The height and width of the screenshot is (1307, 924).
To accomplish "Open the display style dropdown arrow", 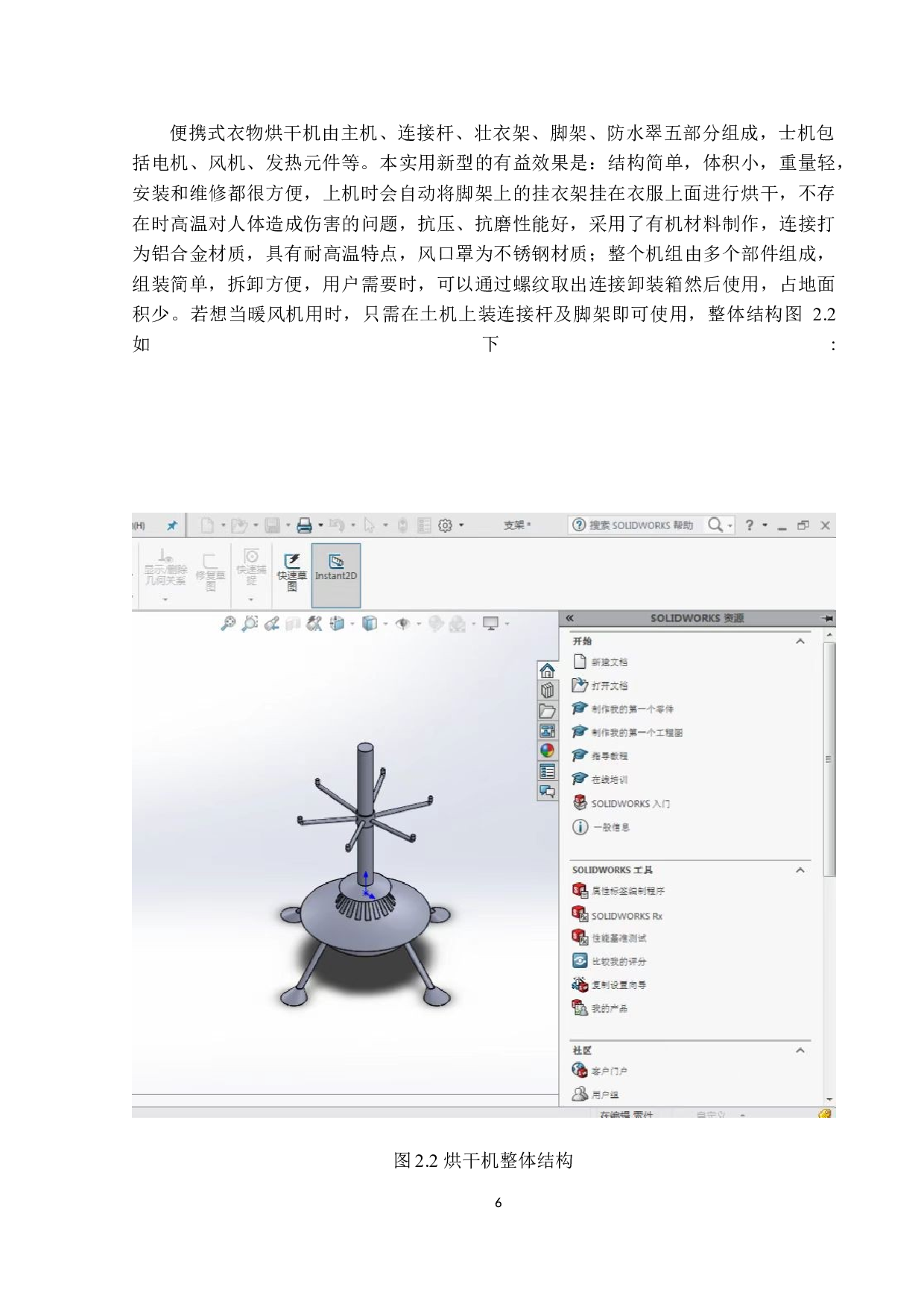I will click(x=385, y=624).
